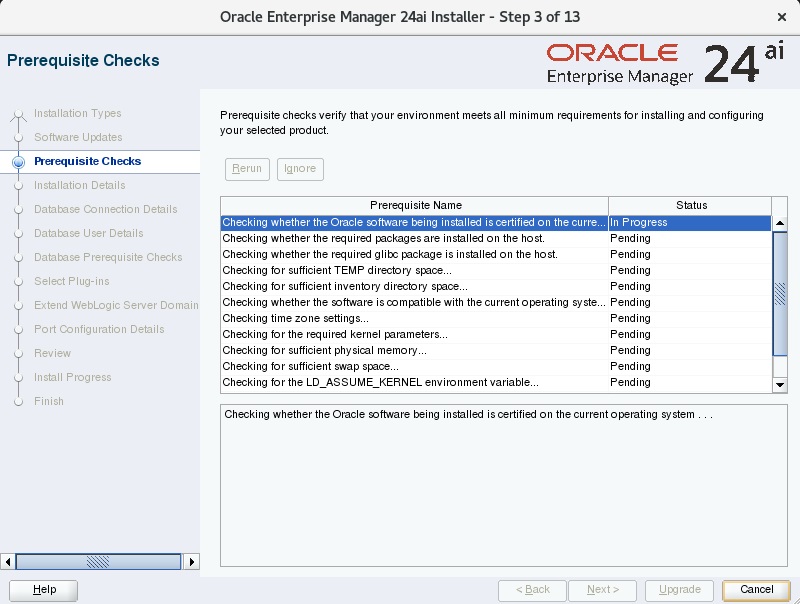
Task: Select Installation Types step in sidebar
Action: [x=78, y=113]
